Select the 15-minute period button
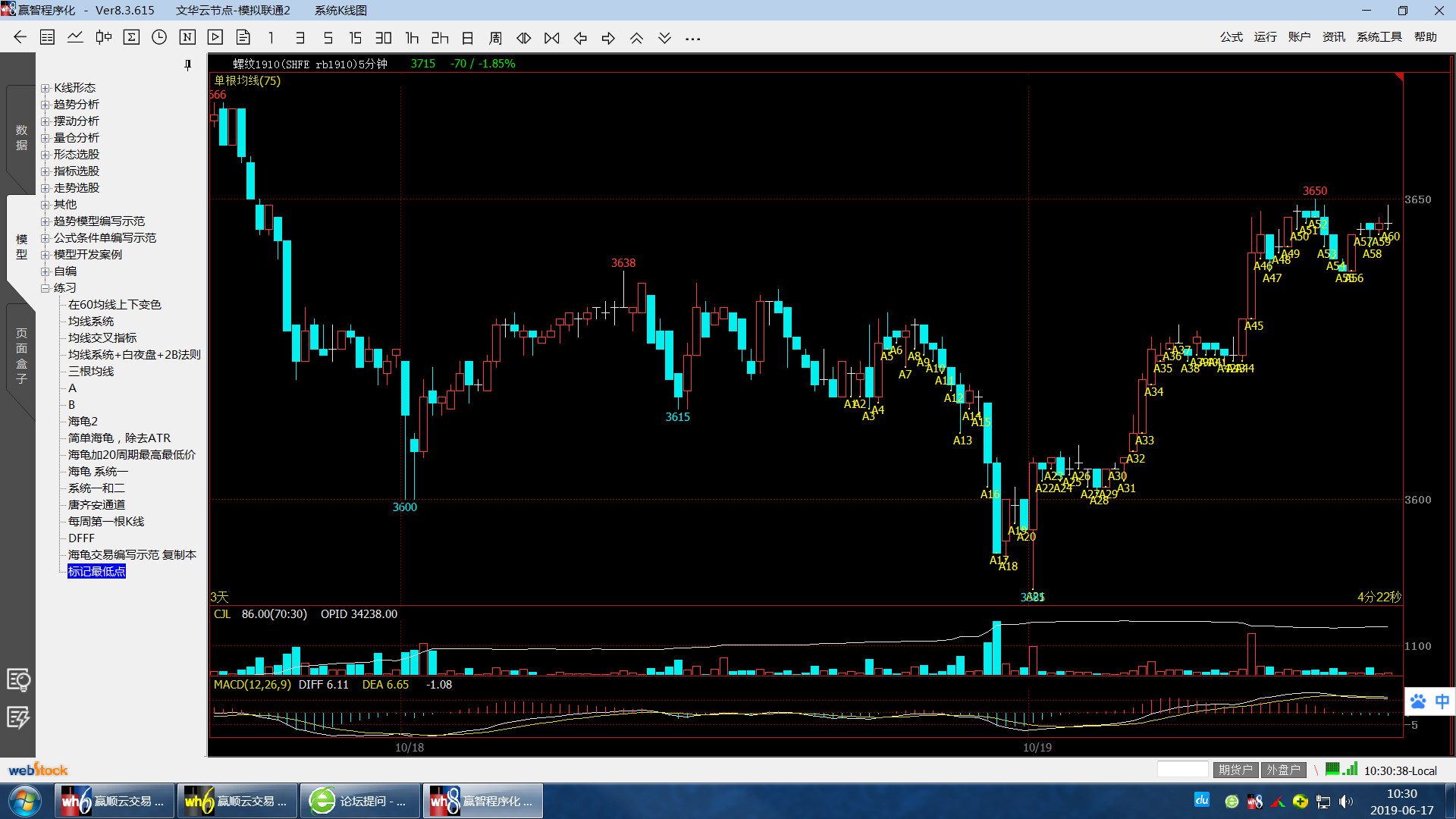Screen dimensions: 1456x819 355,38
